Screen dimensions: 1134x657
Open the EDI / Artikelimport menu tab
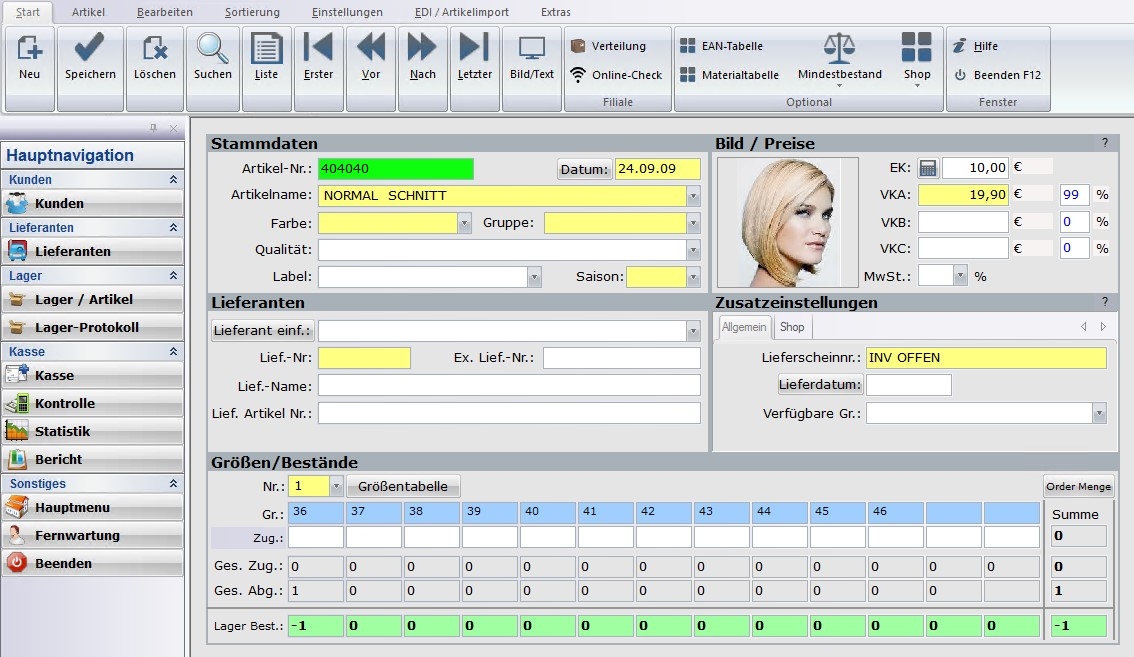coord(461,12)
